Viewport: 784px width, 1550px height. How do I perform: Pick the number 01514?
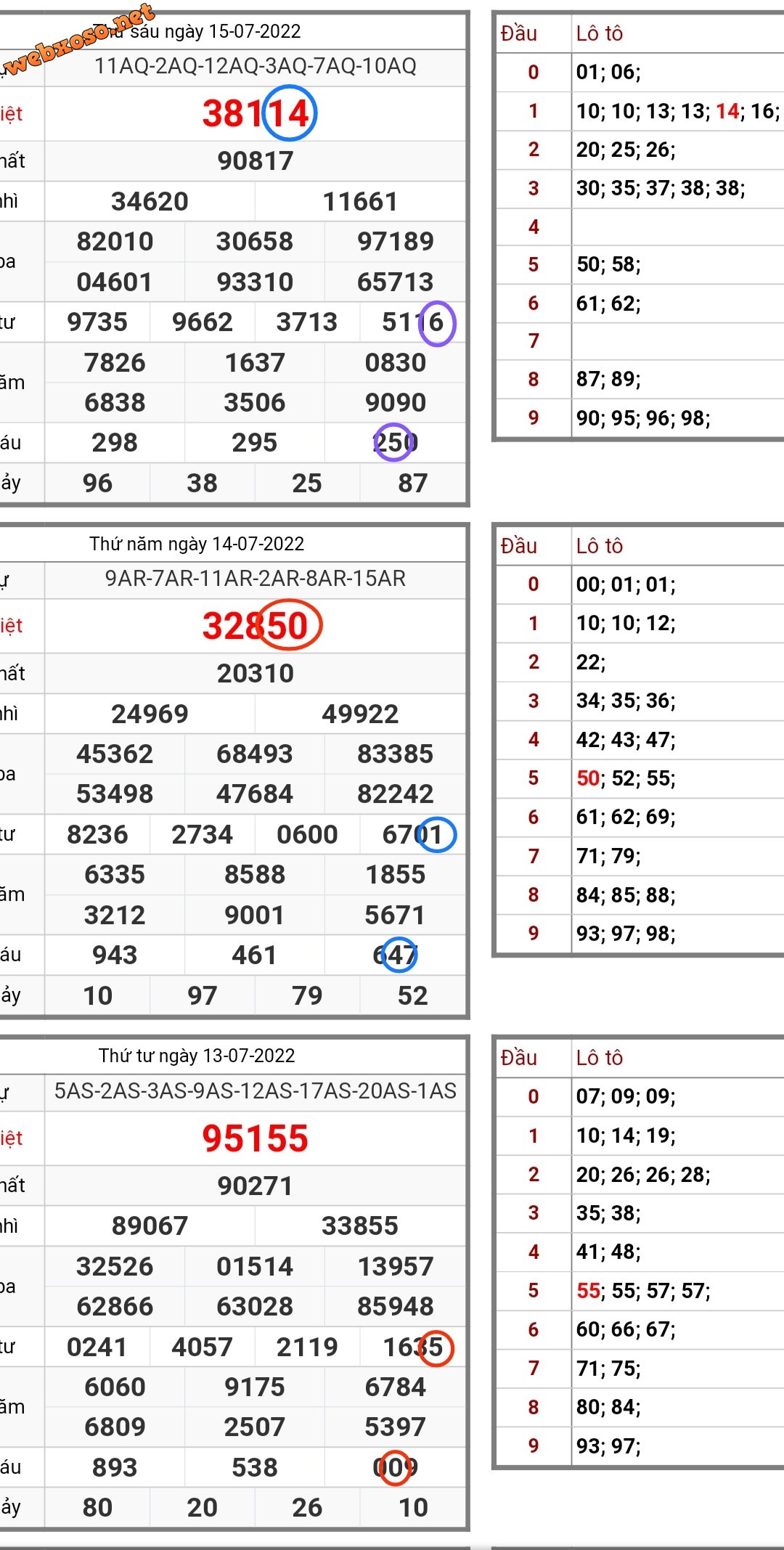[x=255, y=1267]
